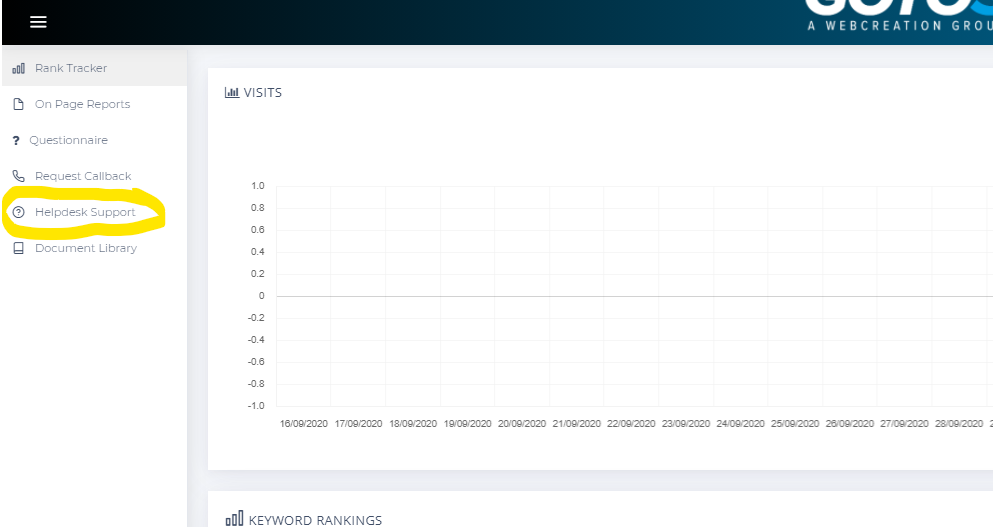Click the 19/09/2020 axis date
993x527 pixels.
tap(467, 424)
